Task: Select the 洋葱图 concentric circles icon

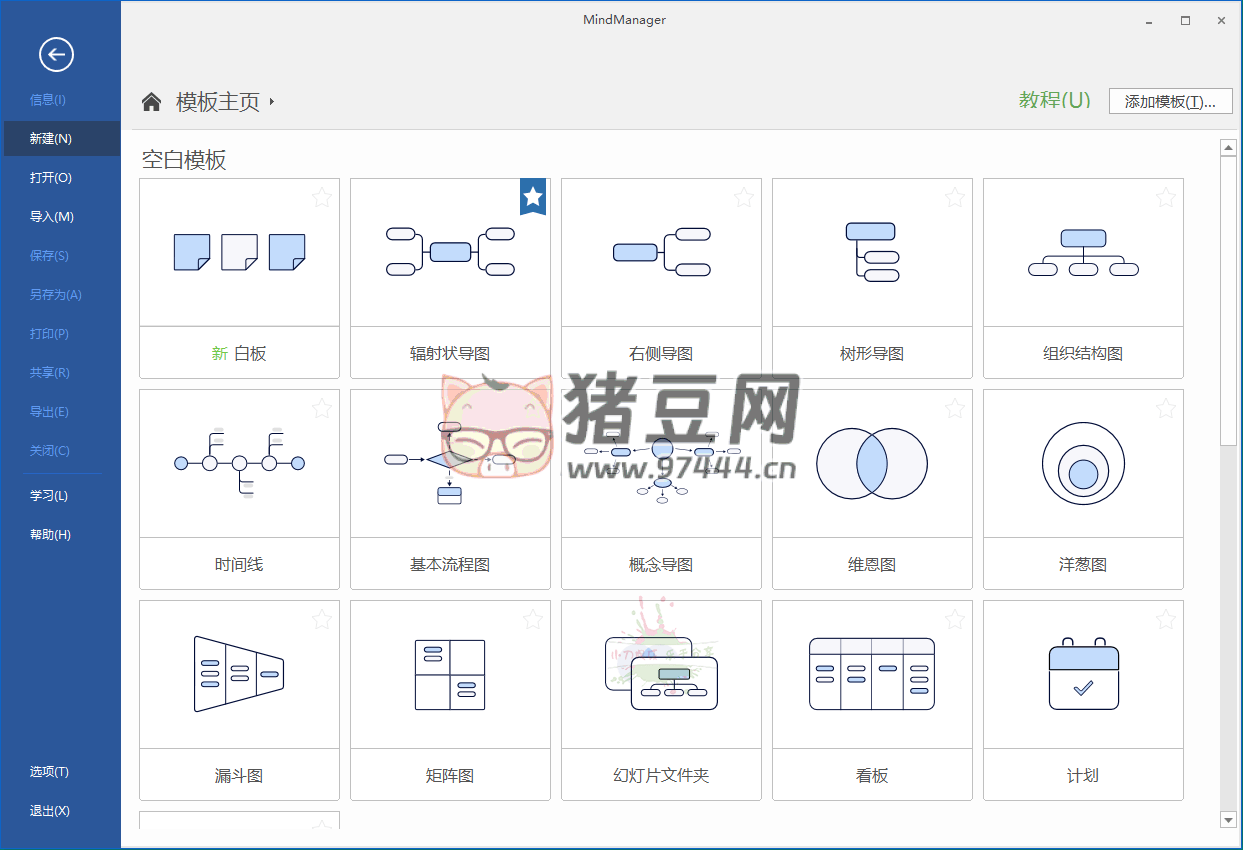Action: (x=1083, y=465)
